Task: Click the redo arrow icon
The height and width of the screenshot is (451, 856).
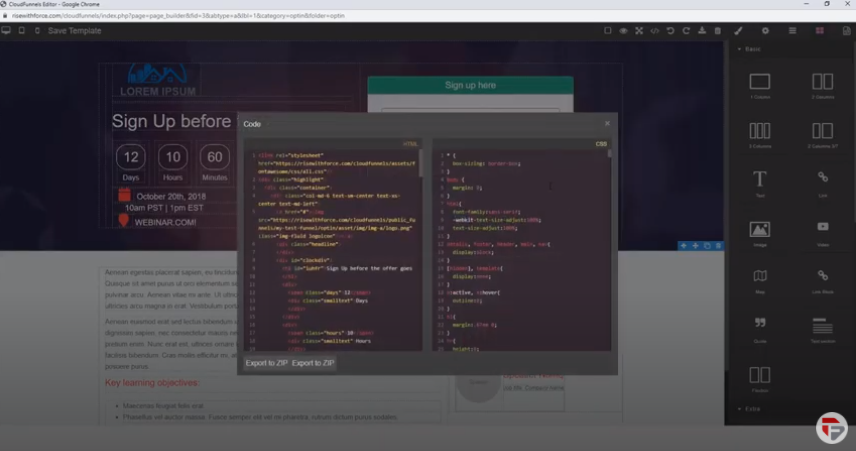Action: coord(686,31)
